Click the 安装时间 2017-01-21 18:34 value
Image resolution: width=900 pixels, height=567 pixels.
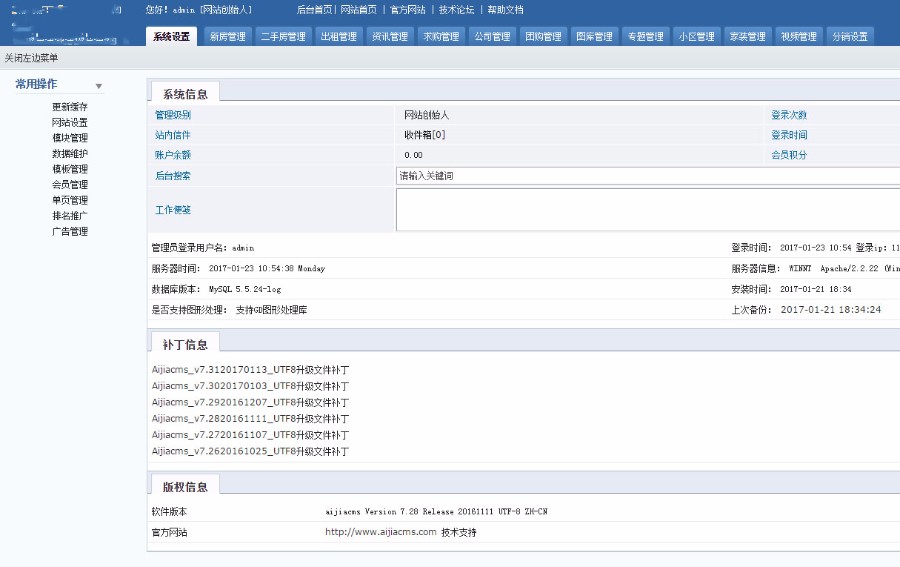point(816,289)
